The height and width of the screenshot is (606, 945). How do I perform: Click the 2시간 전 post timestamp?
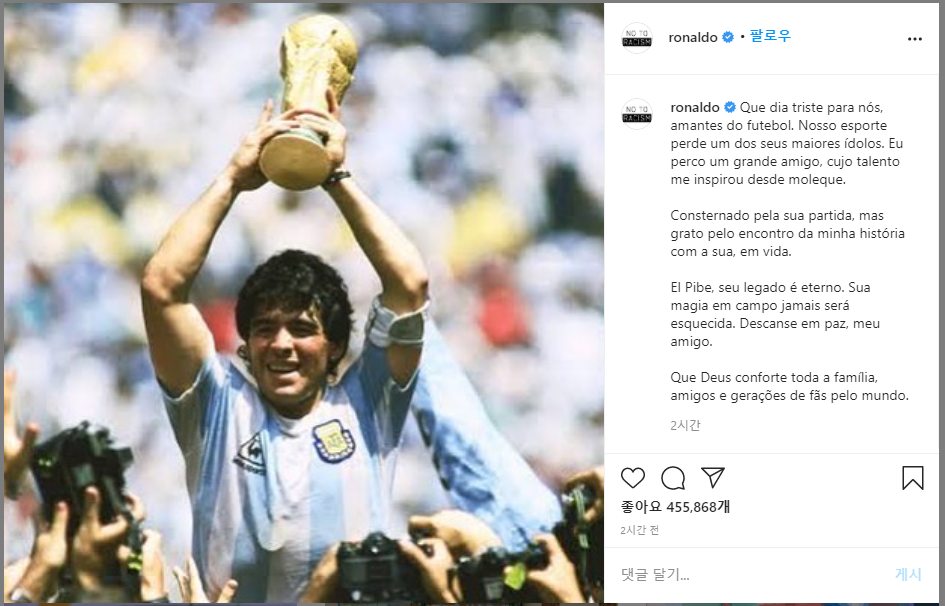639,530
